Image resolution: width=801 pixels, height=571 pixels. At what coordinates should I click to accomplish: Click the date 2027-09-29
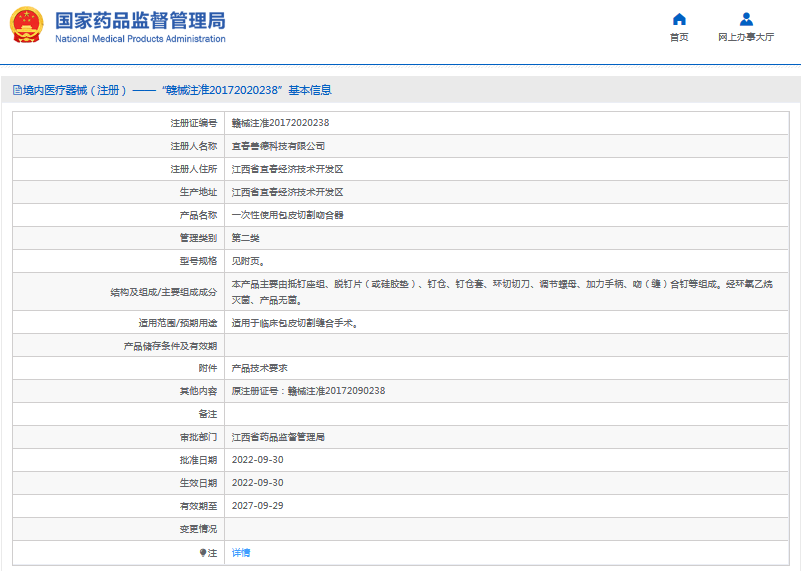tap(257, 506)
